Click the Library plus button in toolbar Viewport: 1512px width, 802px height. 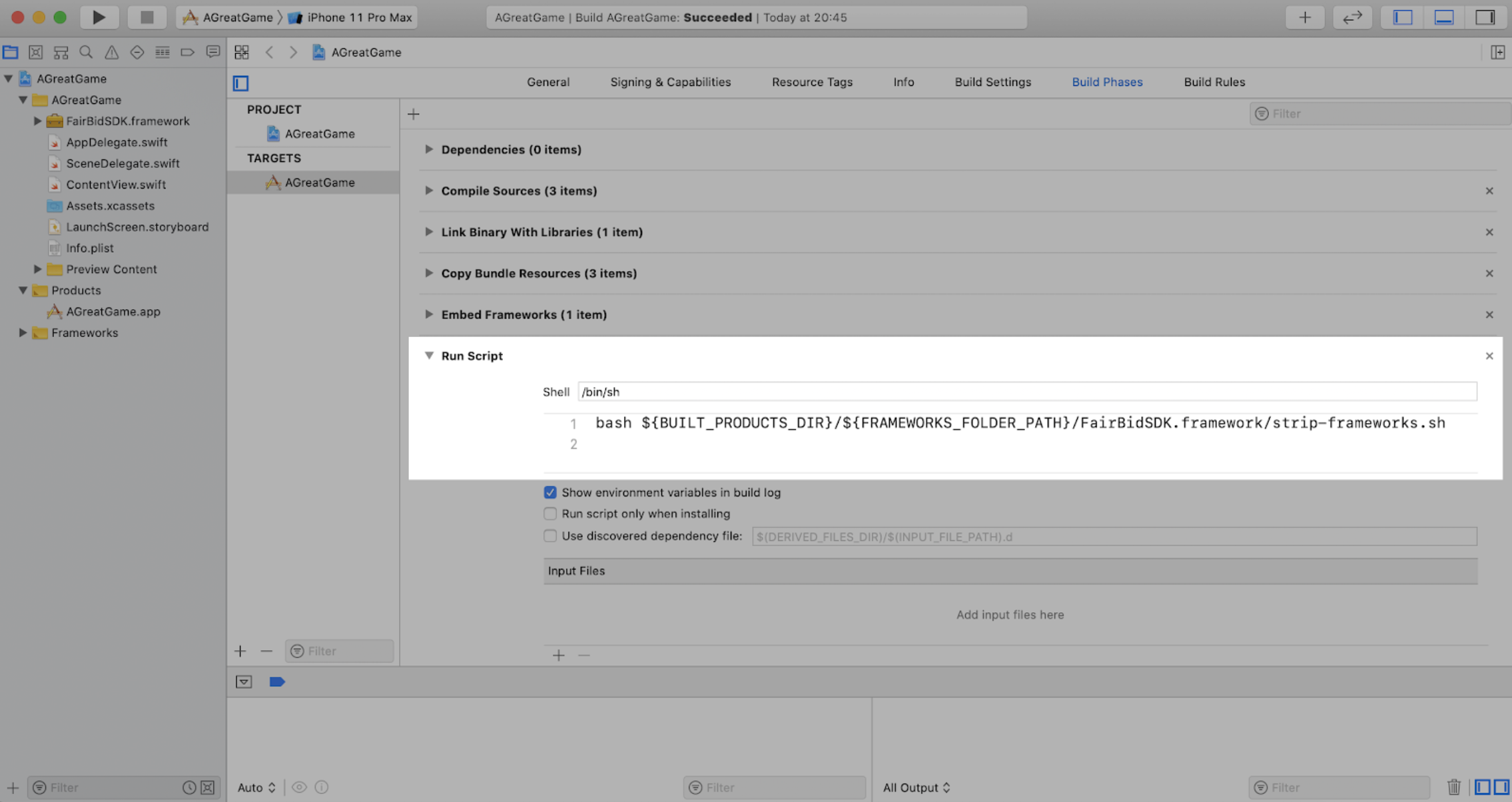click(x=1304, y=17)
